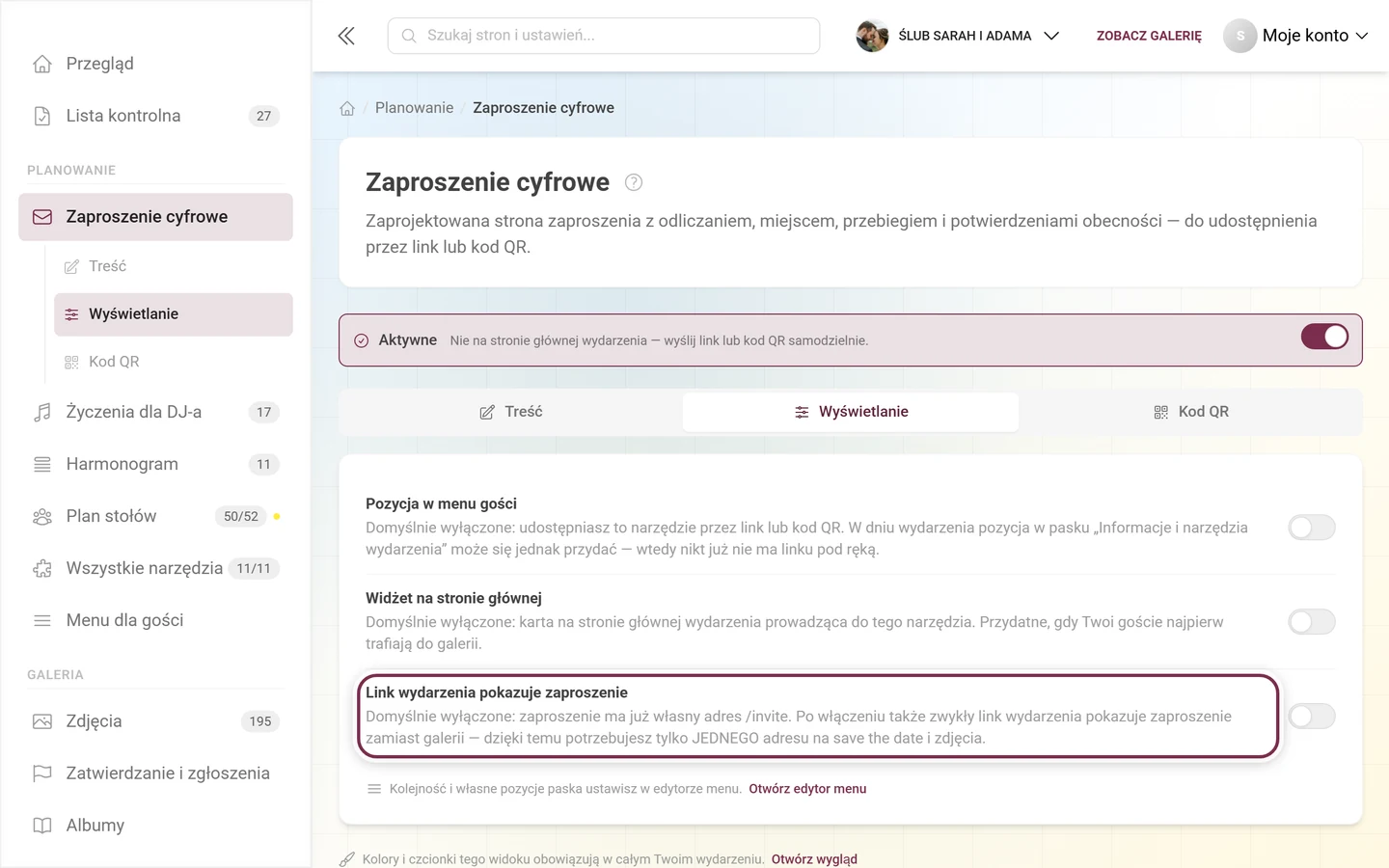1389x868 pixels.
Task: Click the 27 badge on Lista kontrolna
Action: [x=264, y=116]
